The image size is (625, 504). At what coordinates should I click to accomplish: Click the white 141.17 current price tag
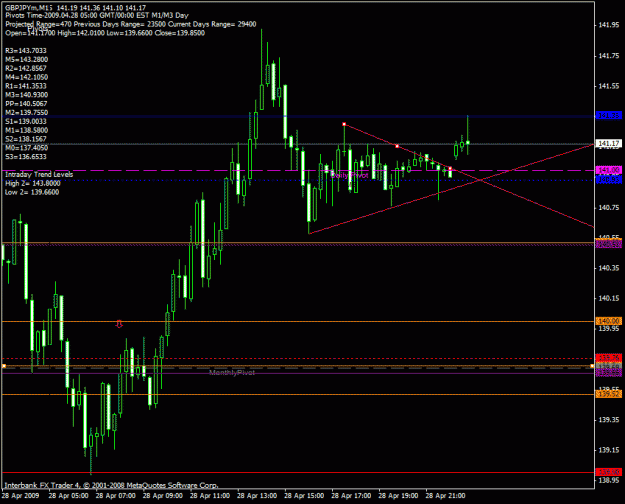[x=609, y=143]
